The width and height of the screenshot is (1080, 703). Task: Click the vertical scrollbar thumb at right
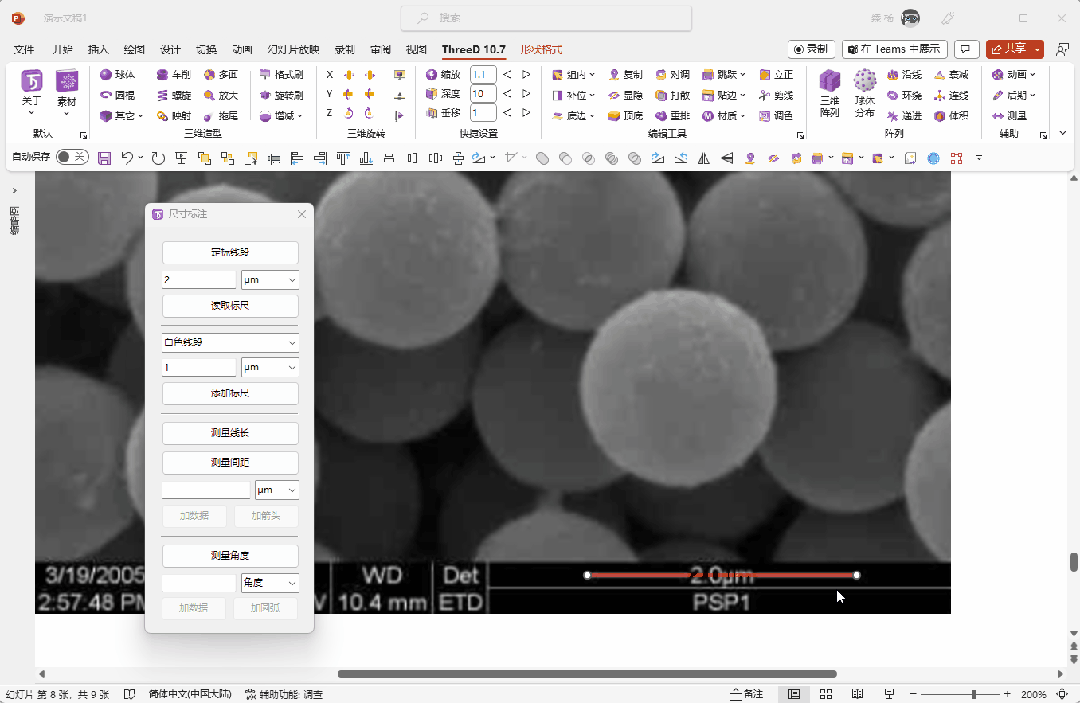tap(1074, 562)
